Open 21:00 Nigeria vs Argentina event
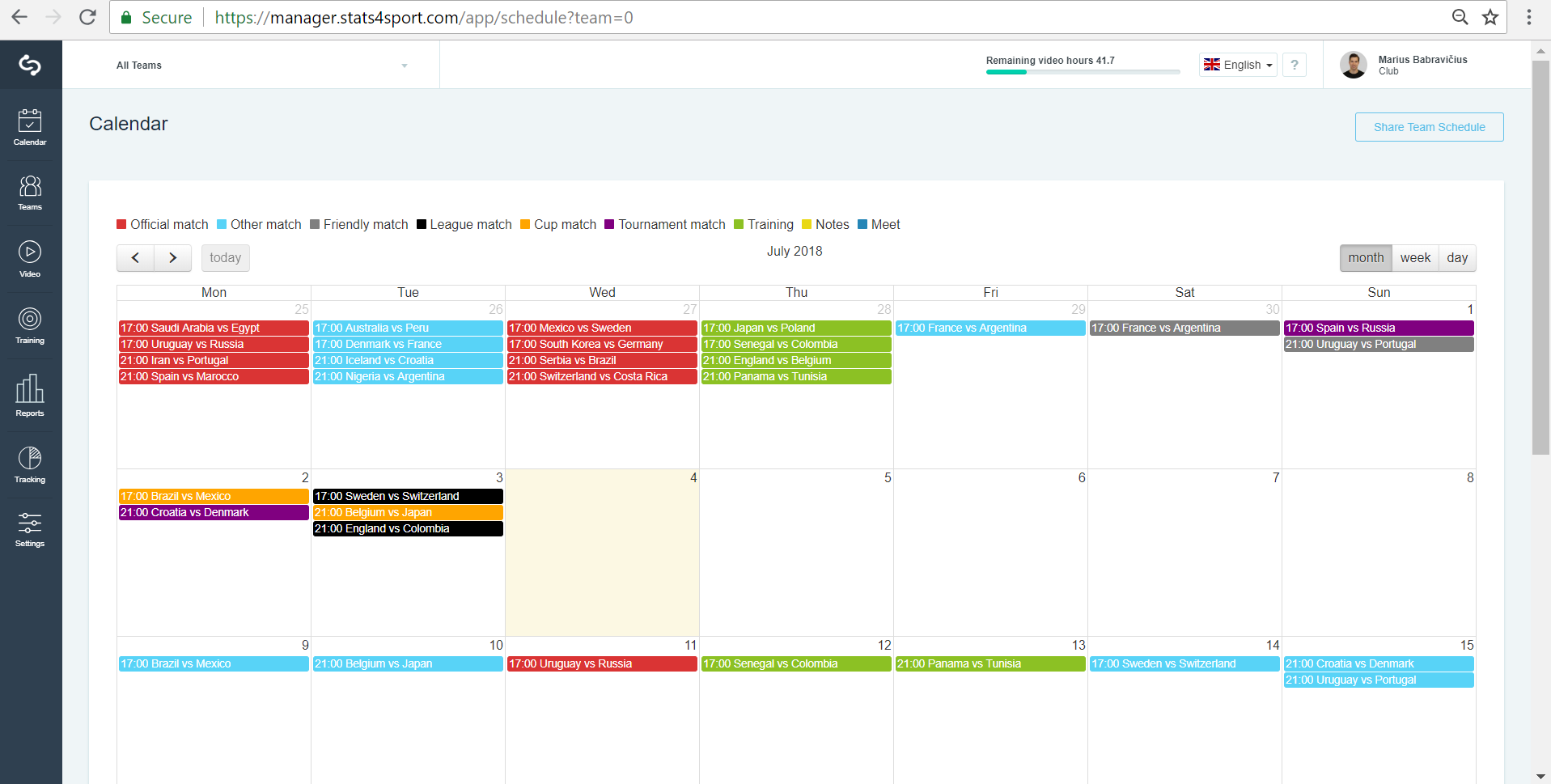 [x=408, y=376]
